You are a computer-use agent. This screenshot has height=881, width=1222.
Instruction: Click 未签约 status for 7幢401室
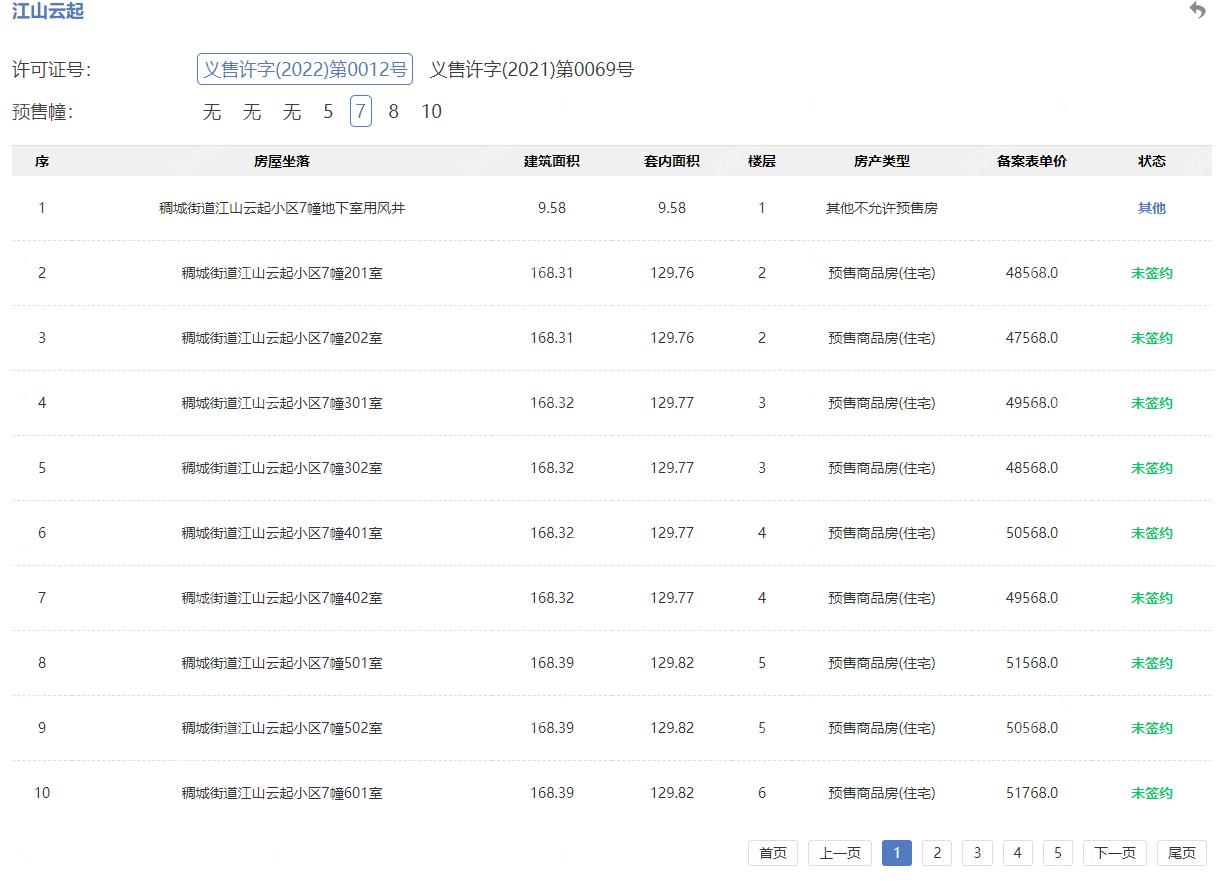pos(1152,533)
